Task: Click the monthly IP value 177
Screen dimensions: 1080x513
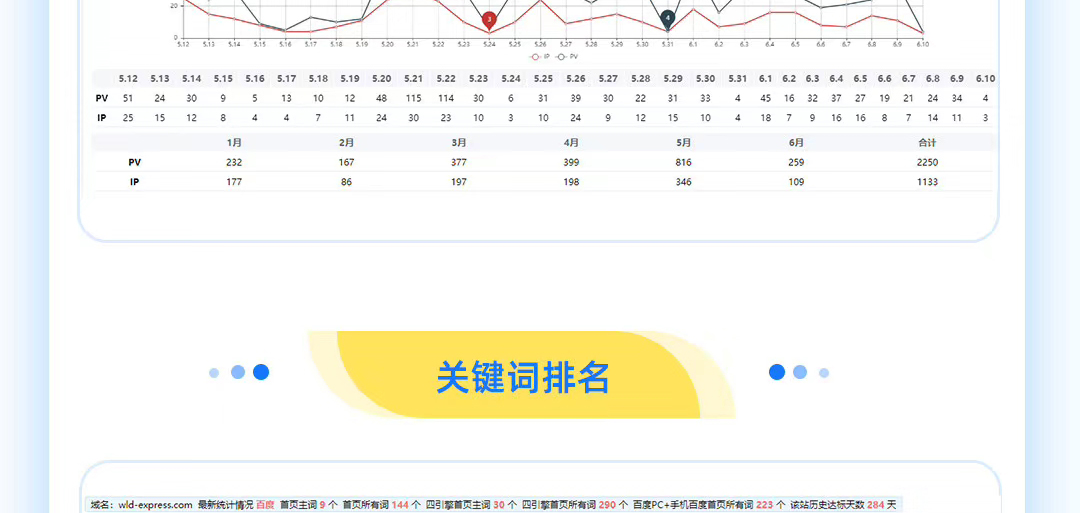Action: (234, 182)
